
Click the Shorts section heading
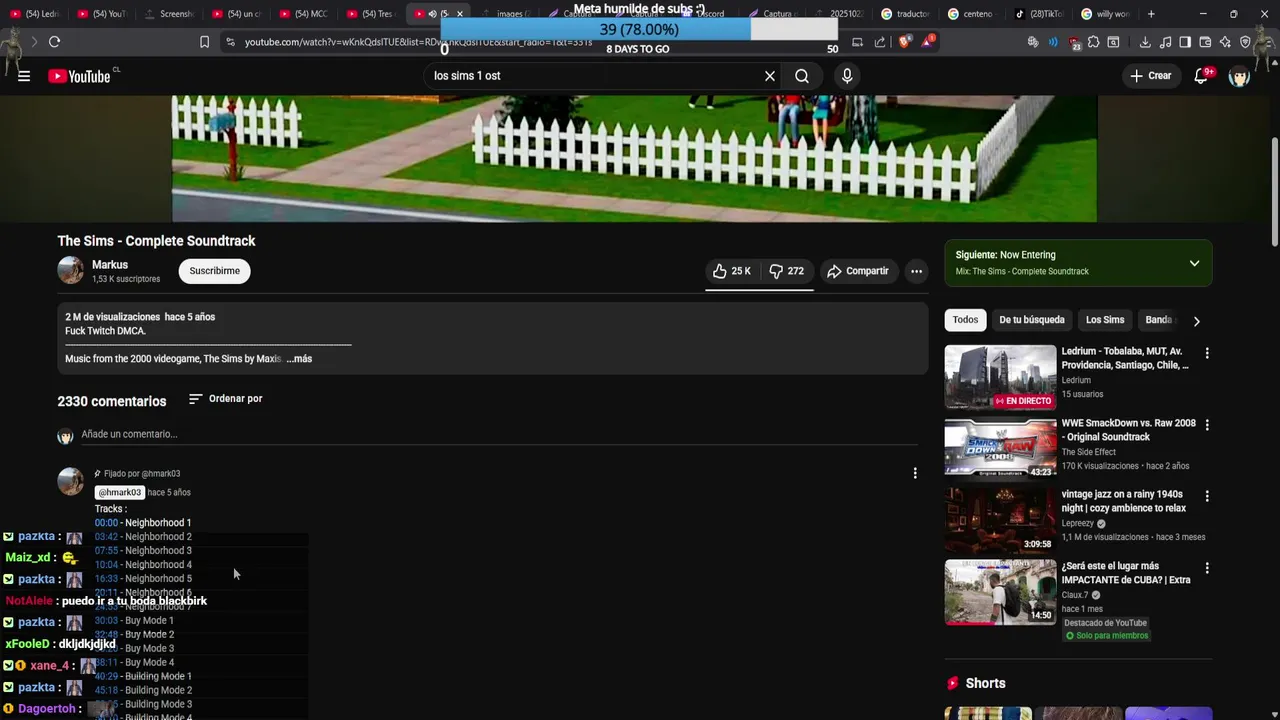tap(985, 683)
